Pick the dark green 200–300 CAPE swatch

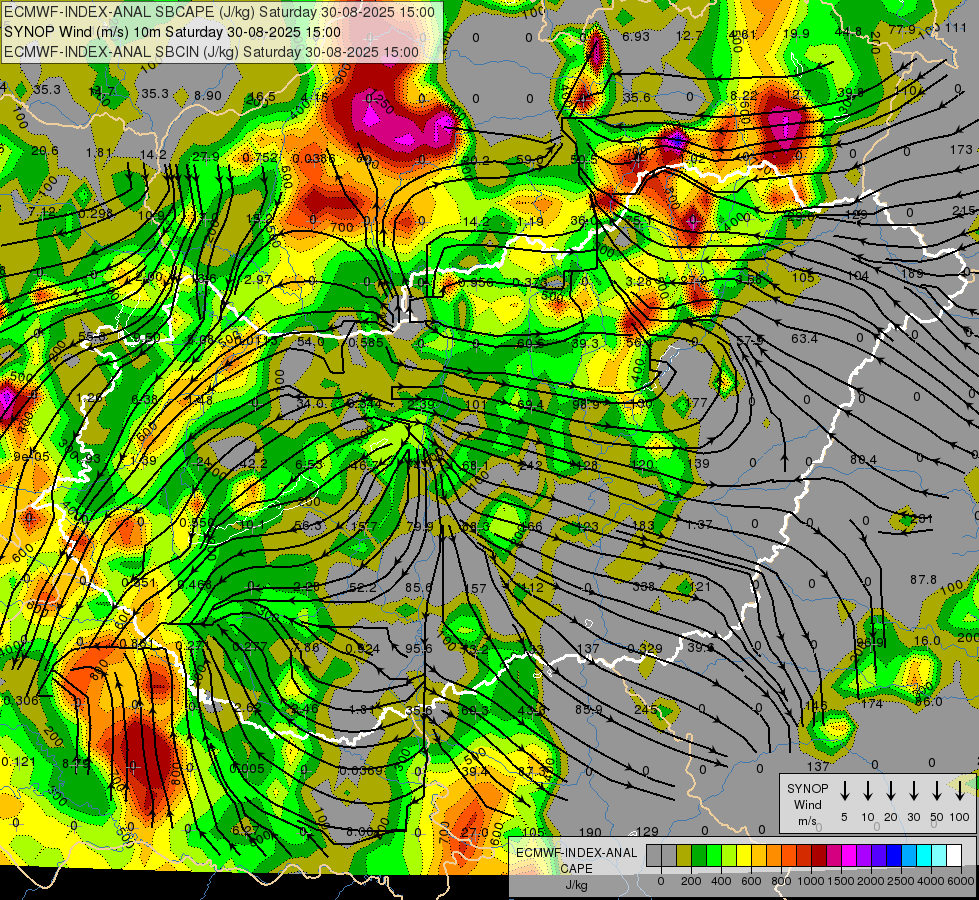tap(699, 856)
